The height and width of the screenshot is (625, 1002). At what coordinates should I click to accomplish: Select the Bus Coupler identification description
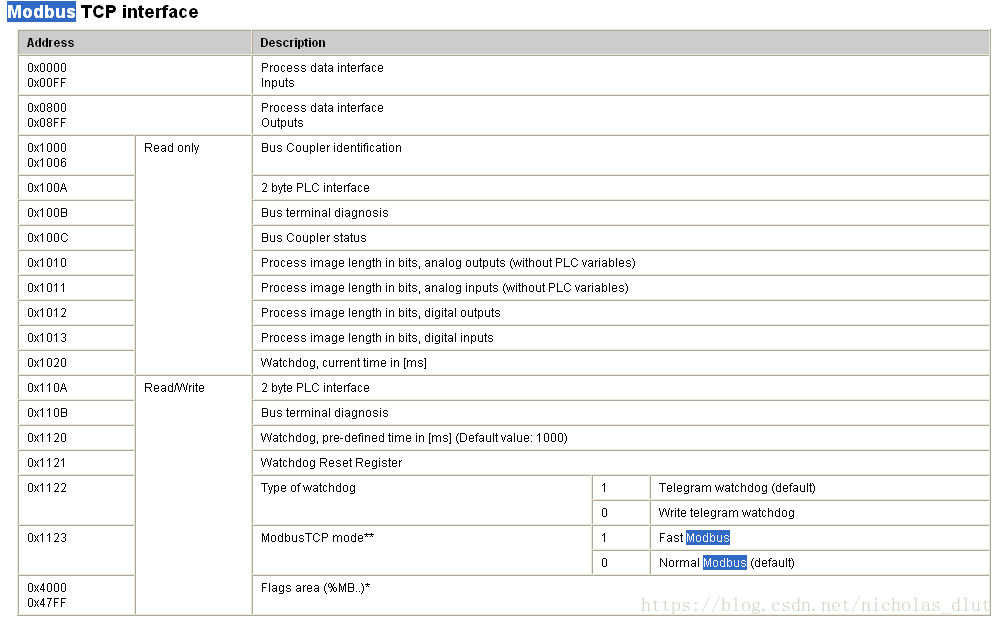coord(331,148)
